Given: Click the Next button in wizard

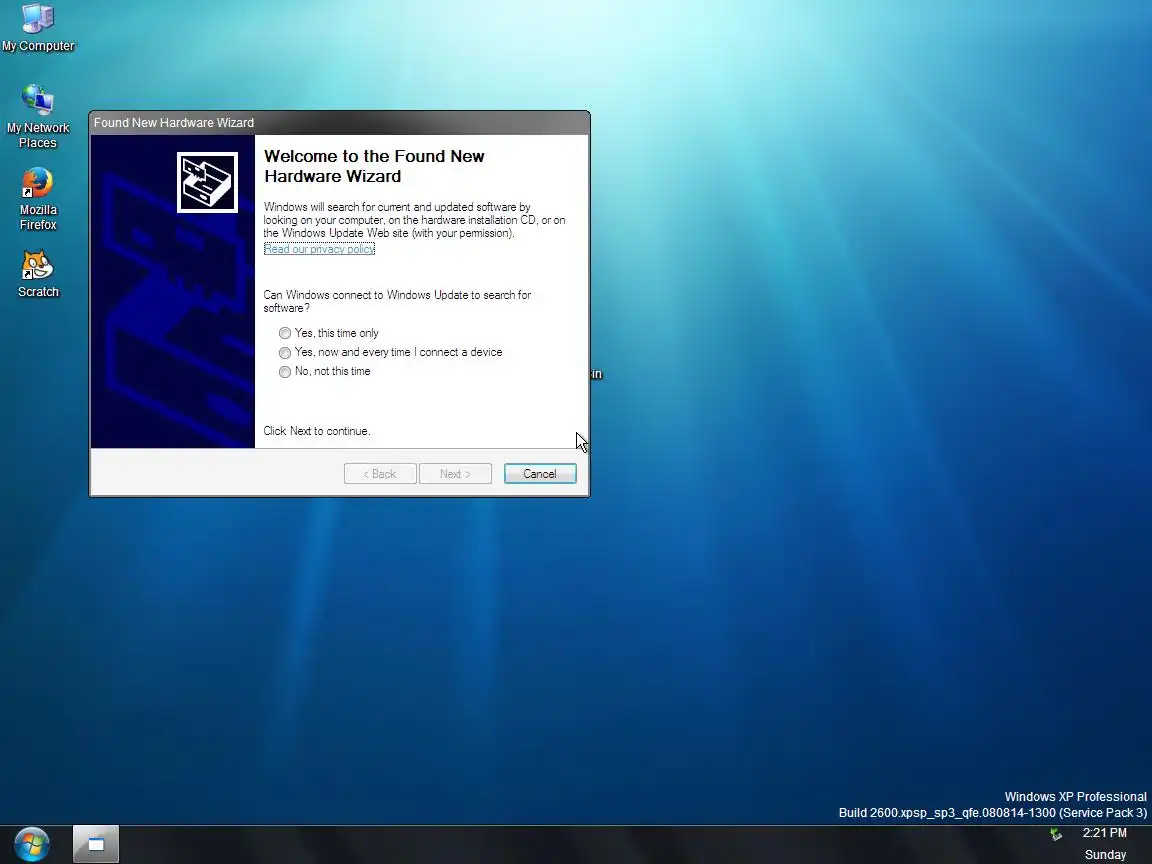Looking at the screenshot, I should click(456, 474).
